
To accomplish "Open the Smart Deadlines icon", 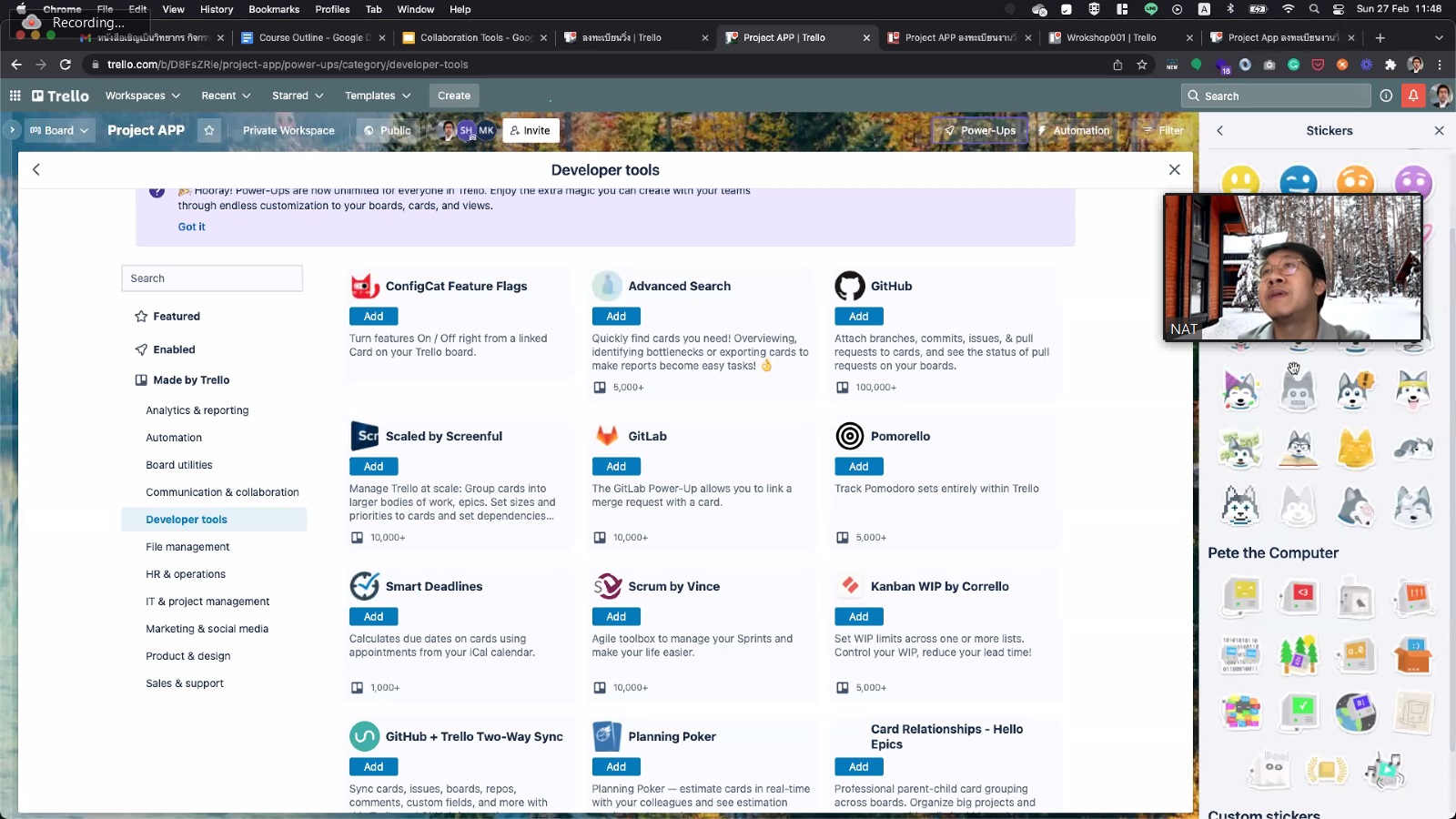I will [x=365, y=586].
